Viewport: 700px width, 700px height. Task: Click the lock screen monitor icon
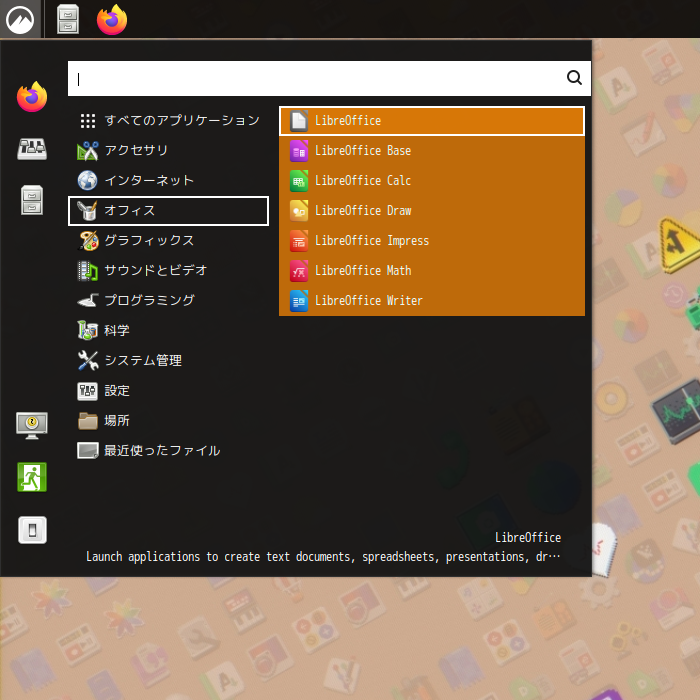click(x=32, y=425)
